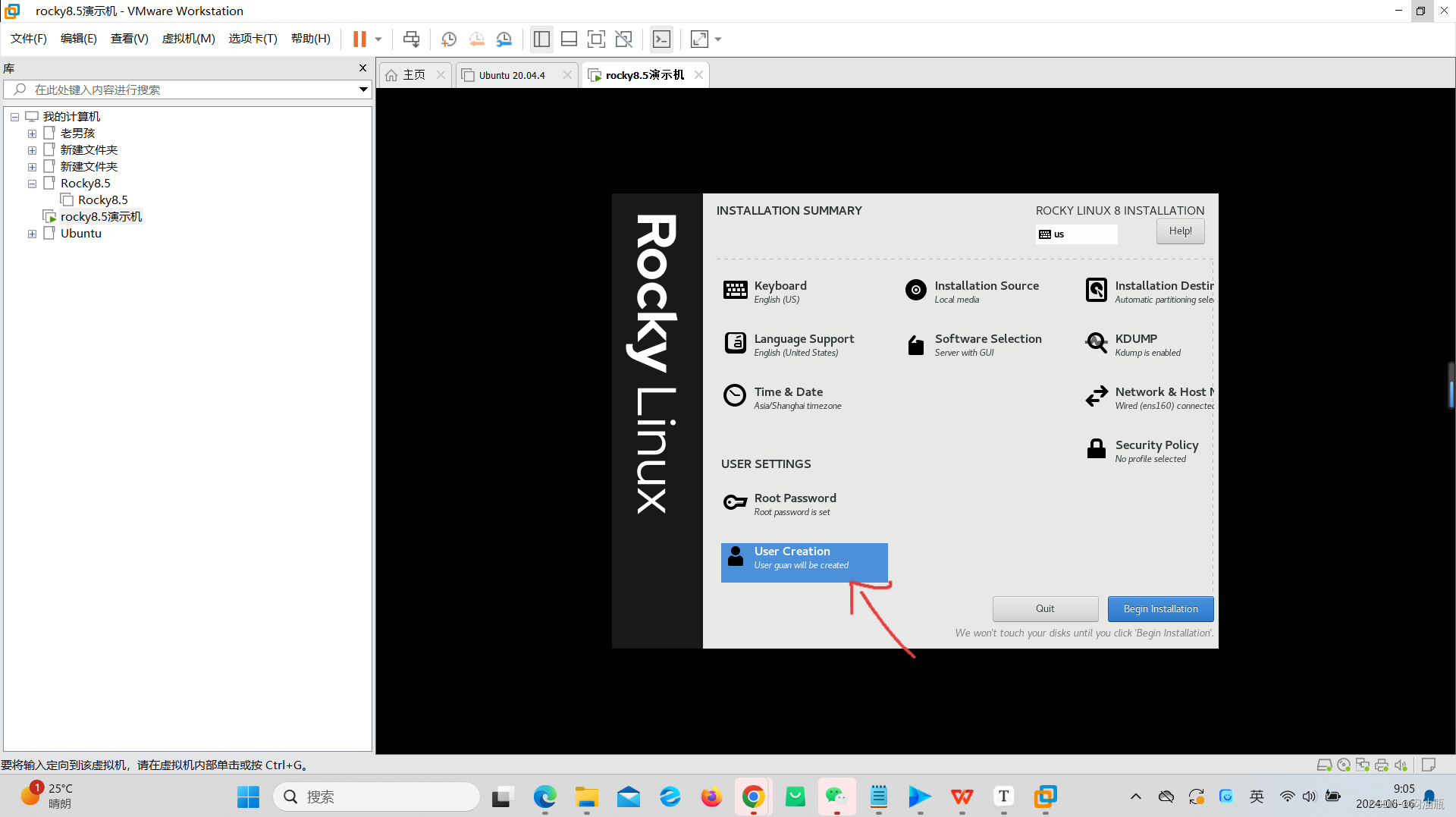Toggle the library sidebar view
Screen dimensions: 1456x817
tap(541, 39)
